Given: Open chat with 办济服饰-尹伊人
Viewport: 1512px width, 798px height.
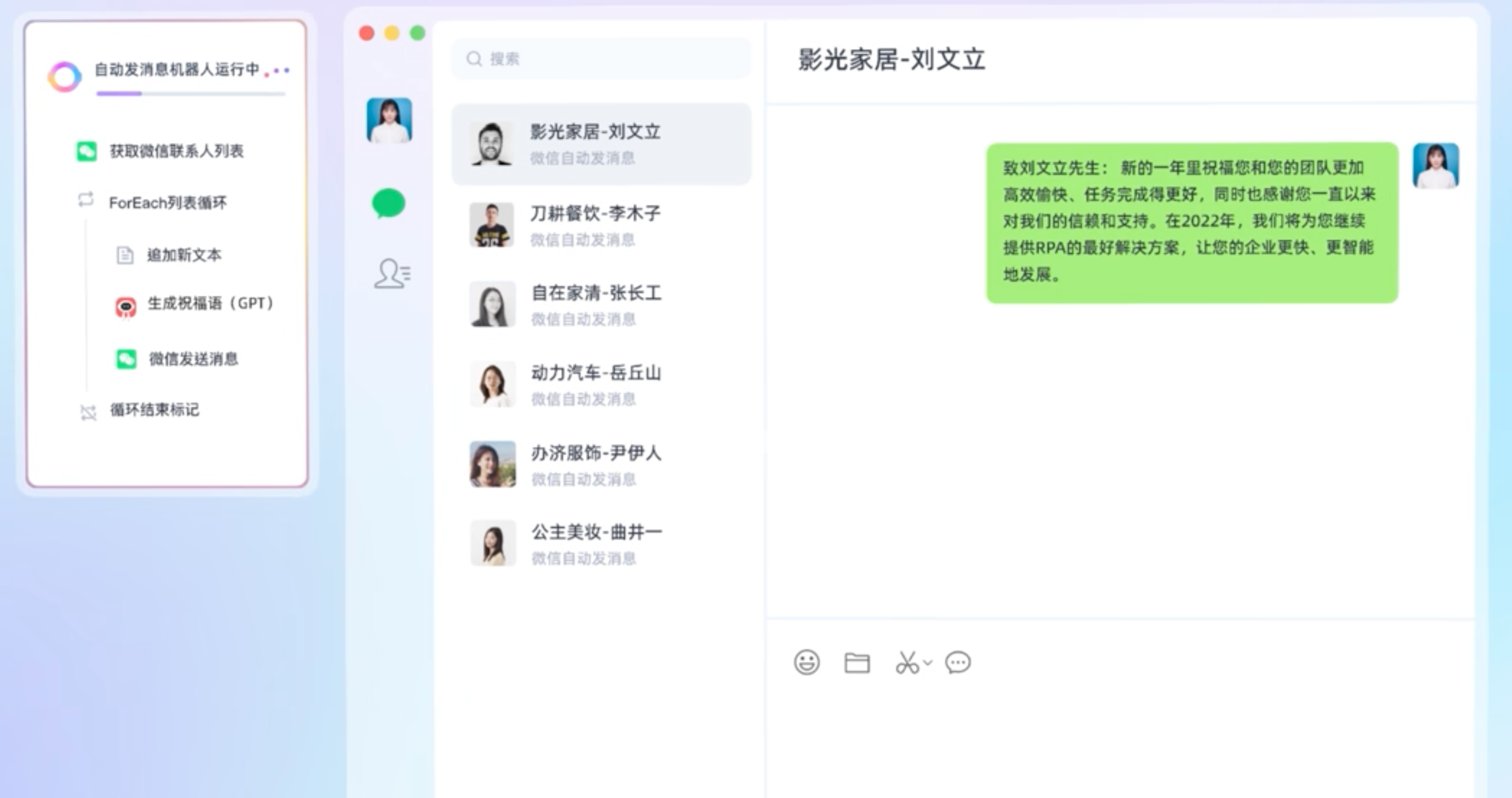Looking at the screenshot, I should 601,465.
